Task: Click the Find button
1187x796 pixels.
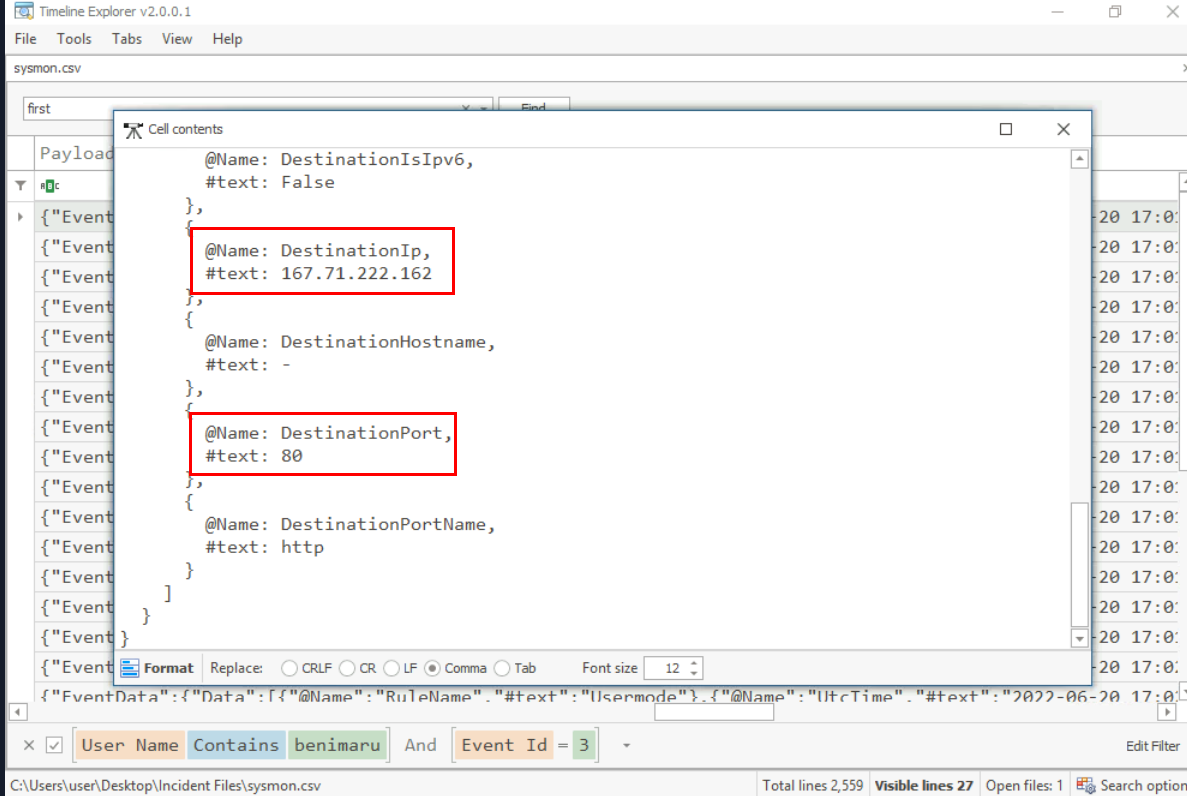Action: 534,107
